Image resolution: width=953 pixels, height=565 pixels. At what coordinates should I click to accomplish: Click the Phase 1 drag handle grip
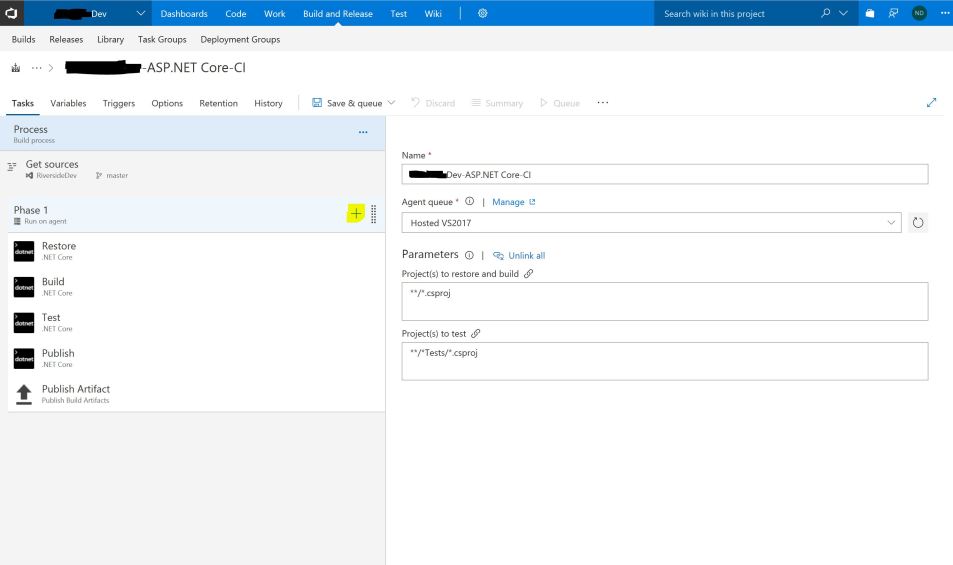[x=374, y=214]
